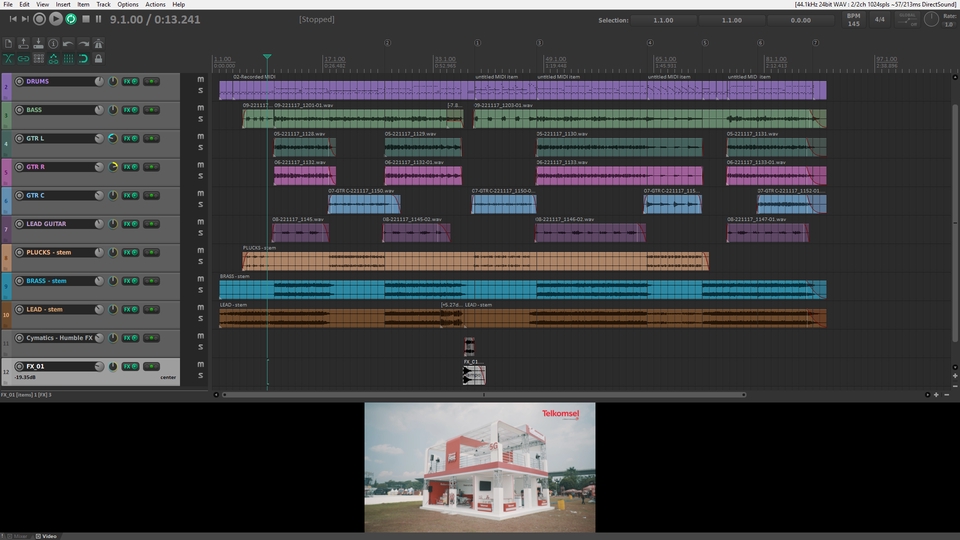Open FX chain for PLUCKS - stem track
Image resolution: width=960 pixels, height=540 pixels.
(x=127, y=252)
